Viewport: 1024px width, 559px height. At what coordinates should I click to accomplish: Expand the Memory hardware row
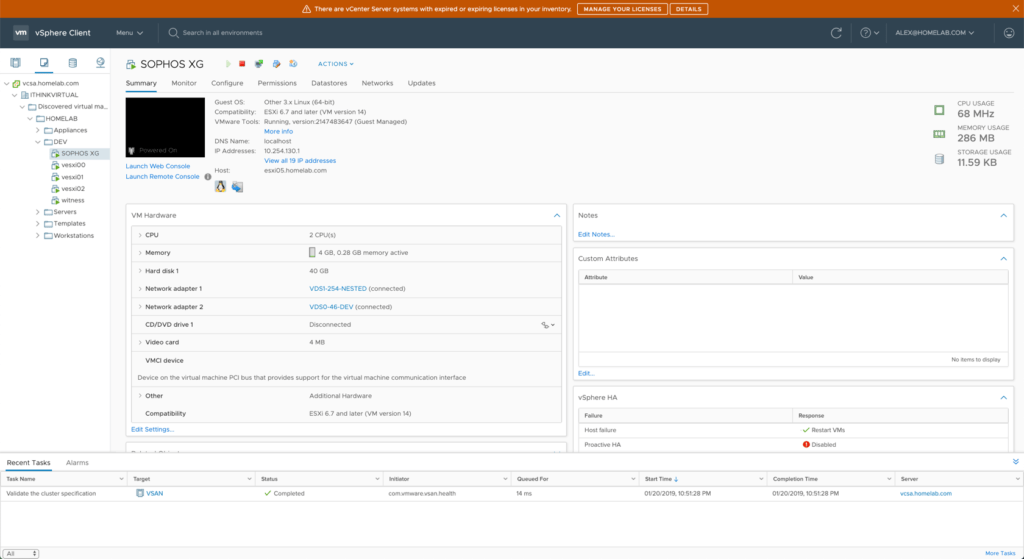click(139, 253)
